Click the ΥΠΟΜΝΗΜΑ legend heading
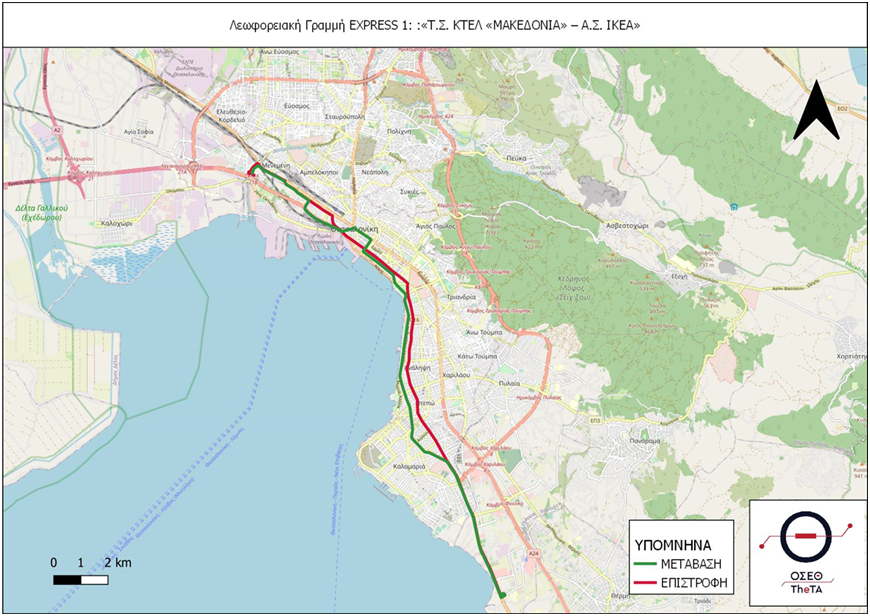This screenshot has height=616, width=870. [x=674, y=545]
